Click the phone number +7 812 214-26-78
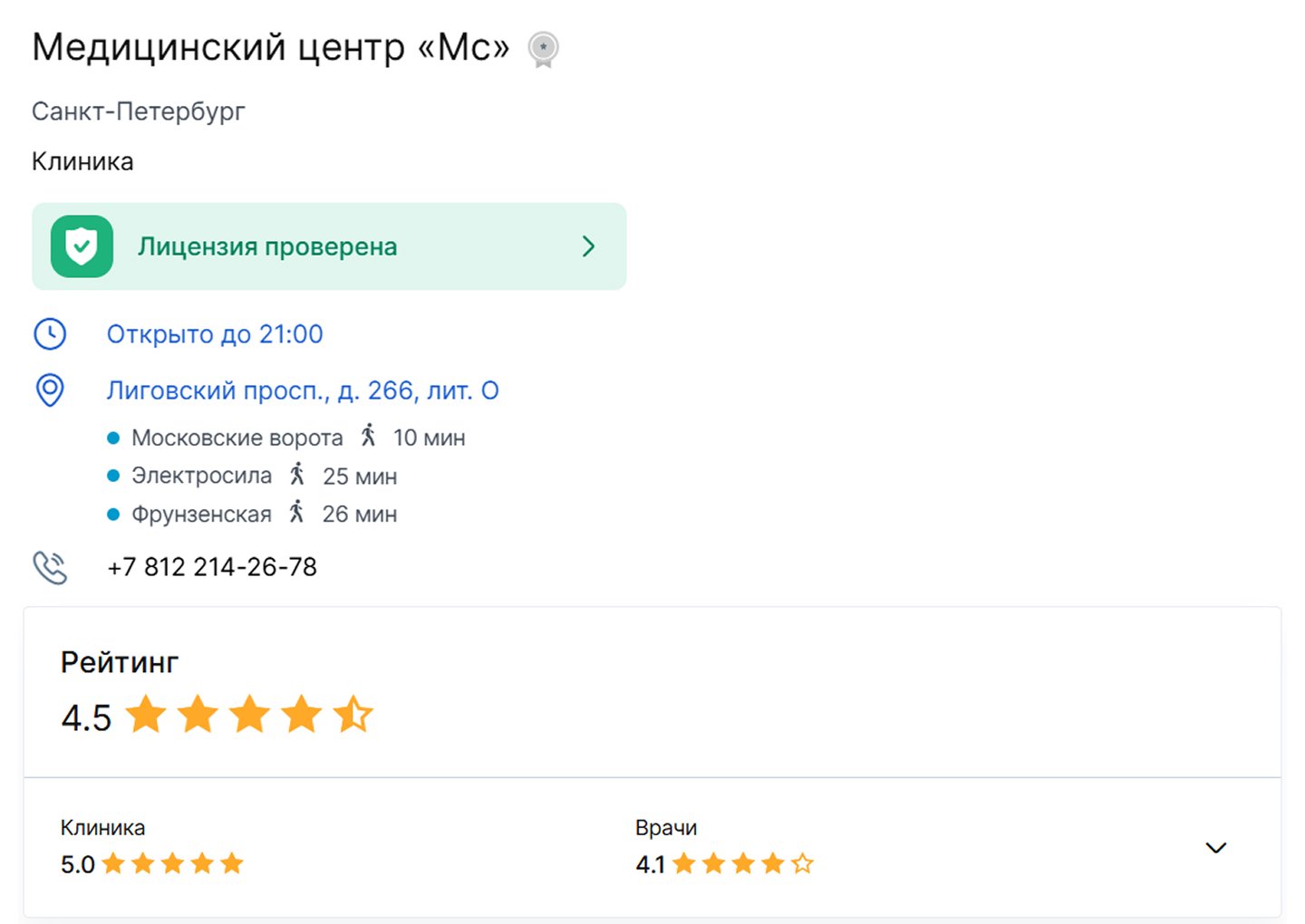 212,567
